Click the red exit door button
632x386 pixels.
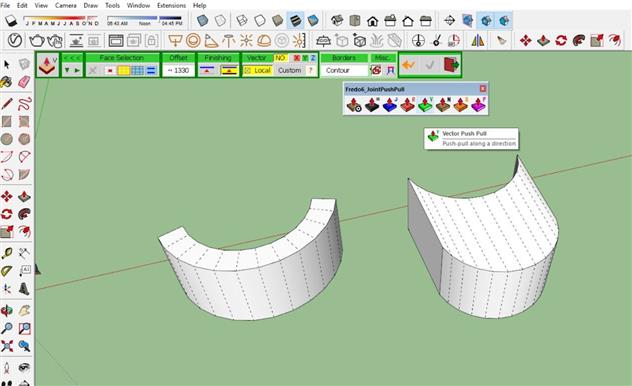[451, 64]
